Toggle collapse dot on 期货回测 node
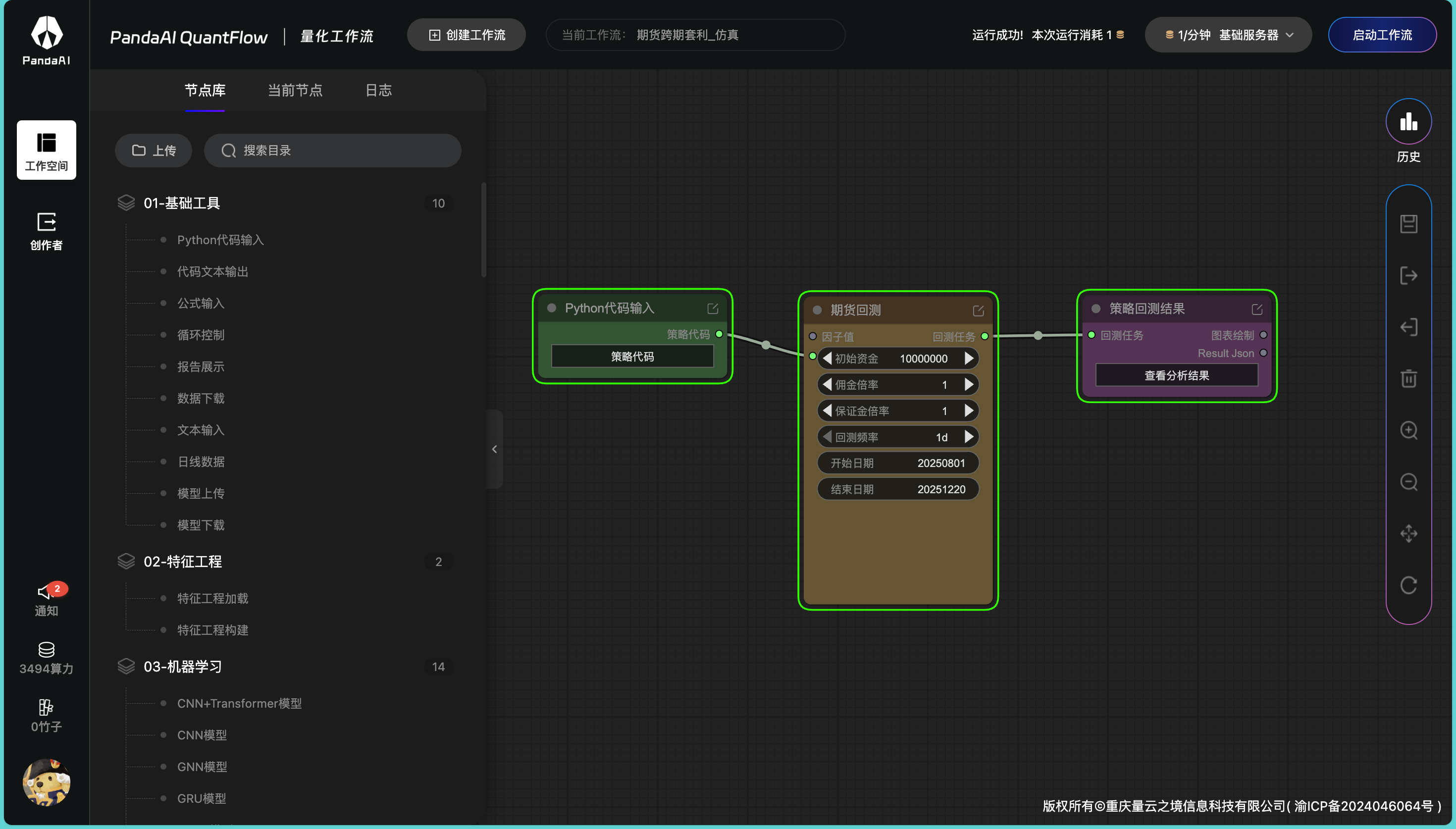This screenshot has width=1456, height=829. coord(817,311)
